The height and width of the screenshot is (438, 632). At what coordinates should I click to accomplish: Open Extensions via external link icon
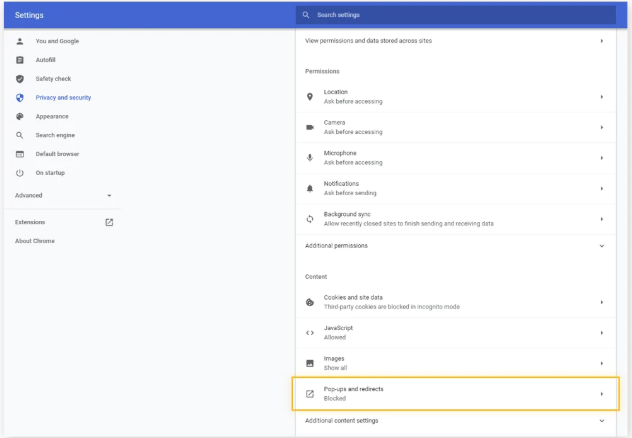click(109, 222)
